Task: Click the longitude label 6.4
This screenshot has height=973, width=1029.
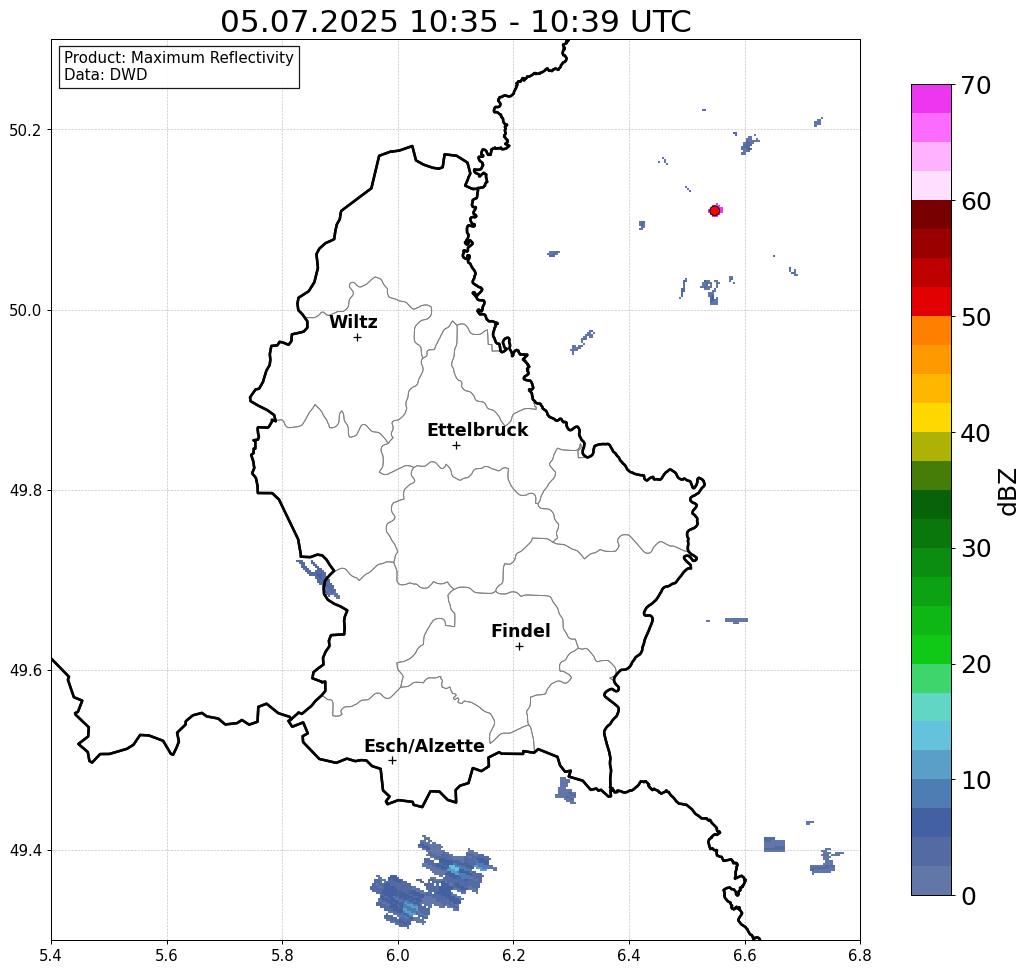Action: tap(629, 955)
